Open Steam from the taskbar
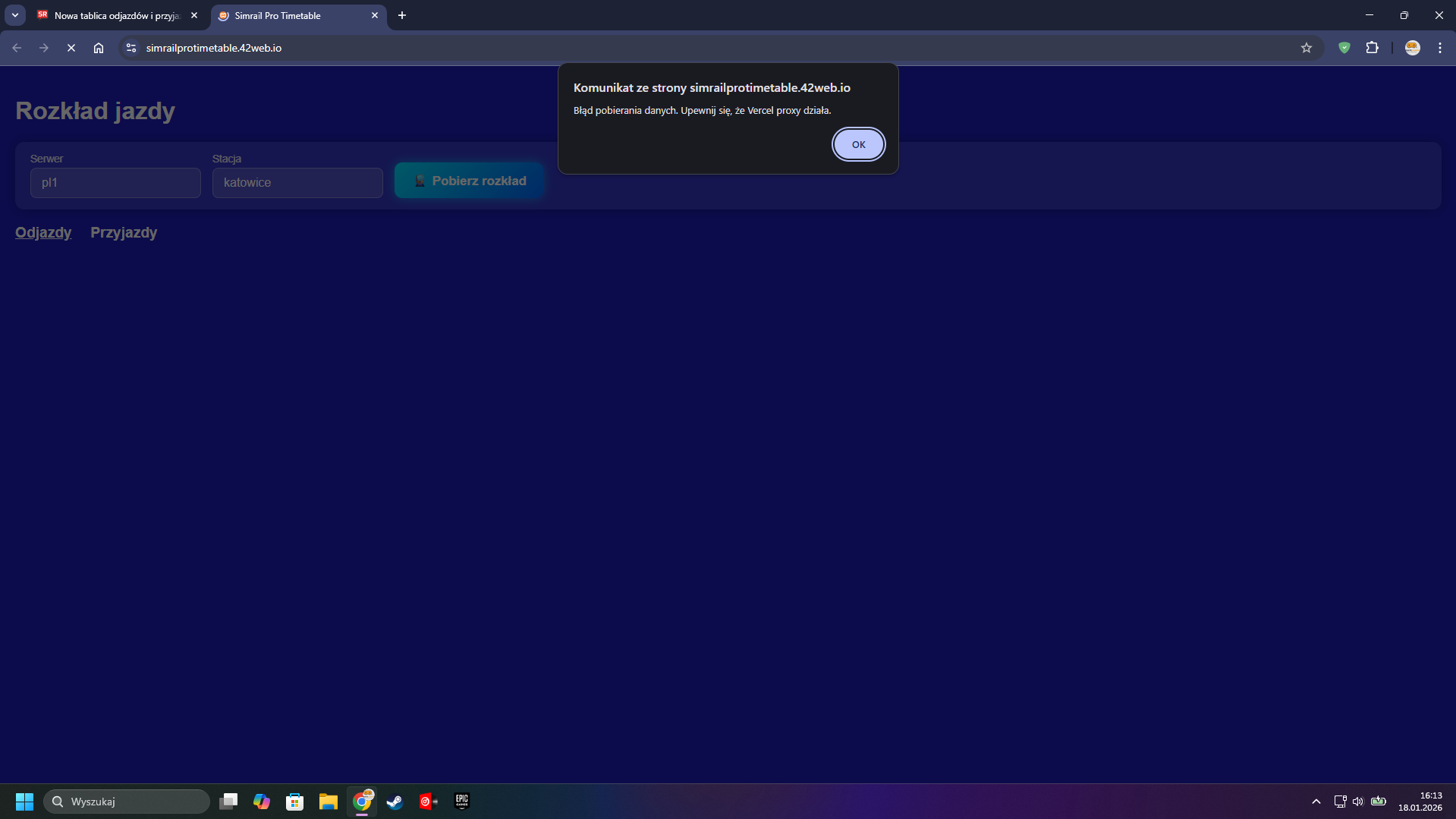Image resolution: width=1456 pixels, height=819 pixels. point(395,802)
